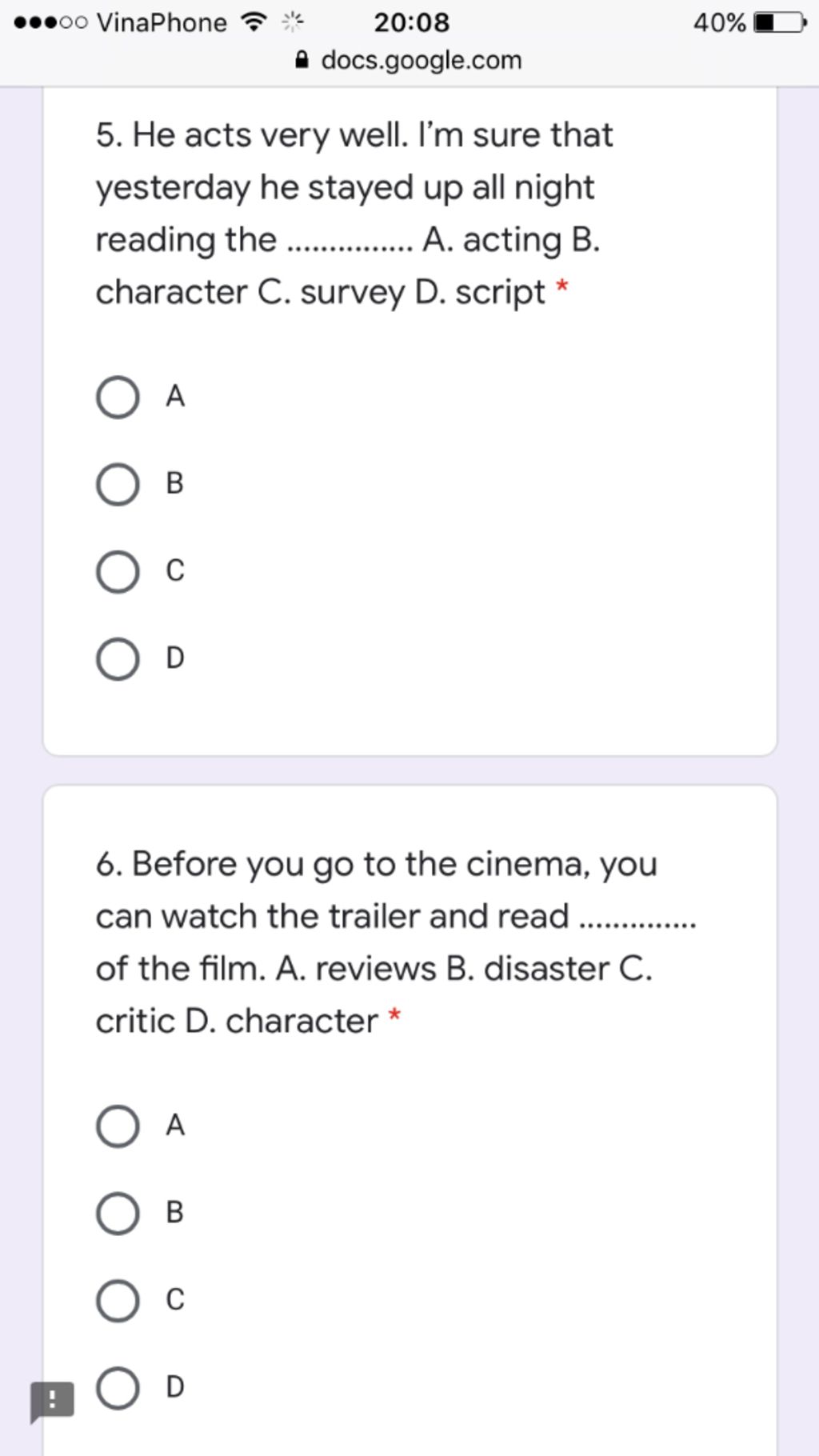Tap the loading spinner activity icon
819x1456 pixels.
pyautogui.click(x=293, y=22)
